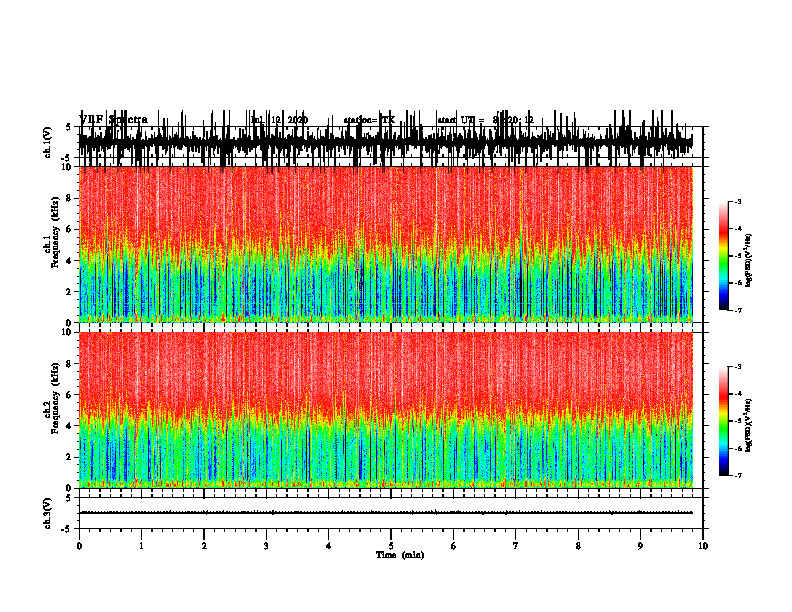Click the ch.2 log(PSD) colorbar label
Image resolution: width=792 pixels, height=612 pixels.
[749, 426]
